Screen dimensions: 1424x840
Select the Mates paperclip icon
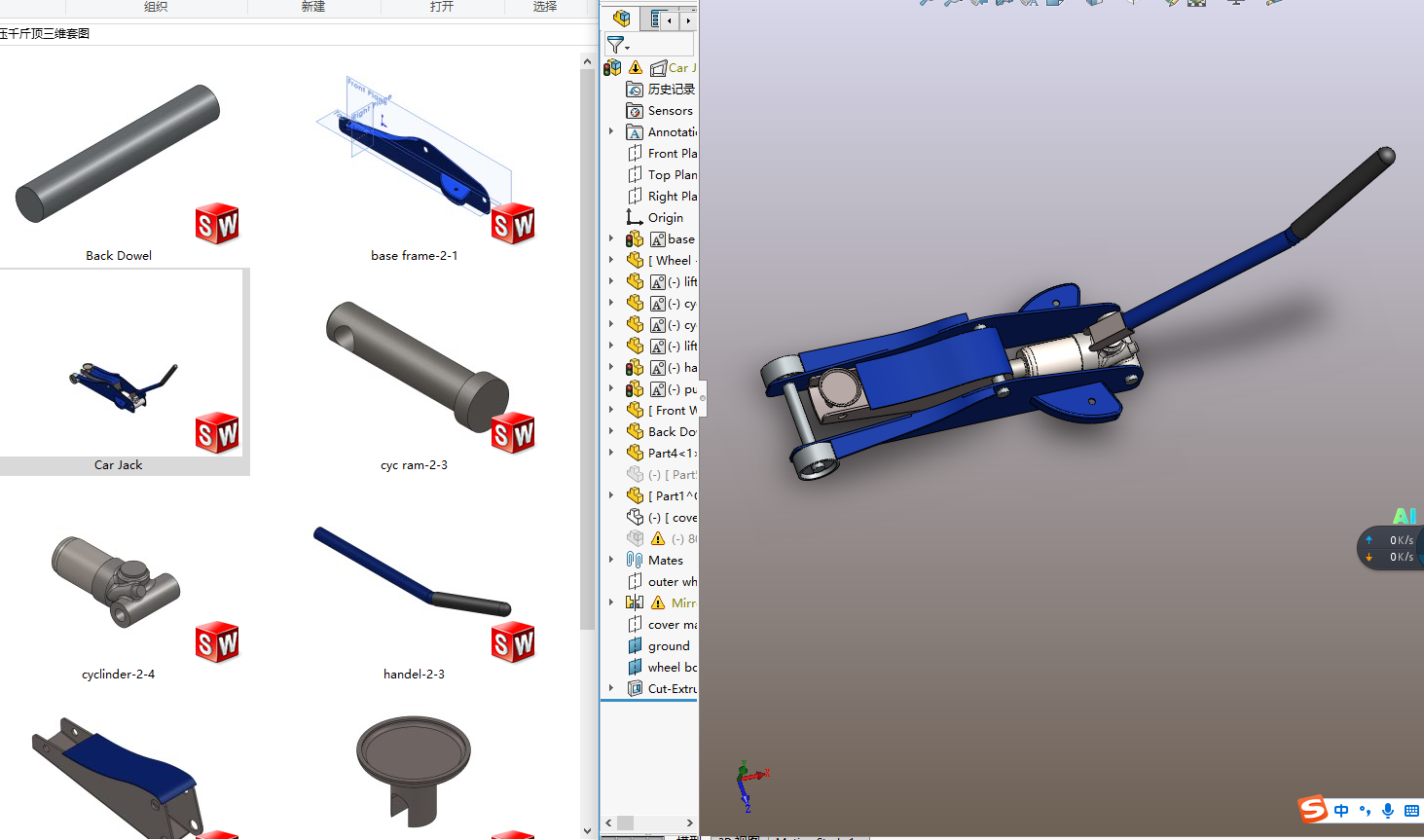[635, 561]
